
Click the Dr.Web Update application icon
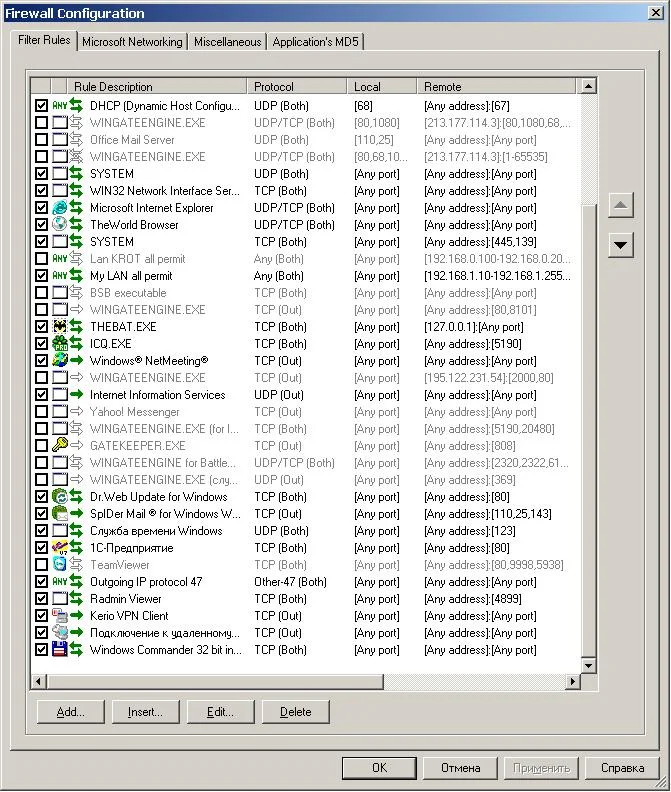click(60, 497)
